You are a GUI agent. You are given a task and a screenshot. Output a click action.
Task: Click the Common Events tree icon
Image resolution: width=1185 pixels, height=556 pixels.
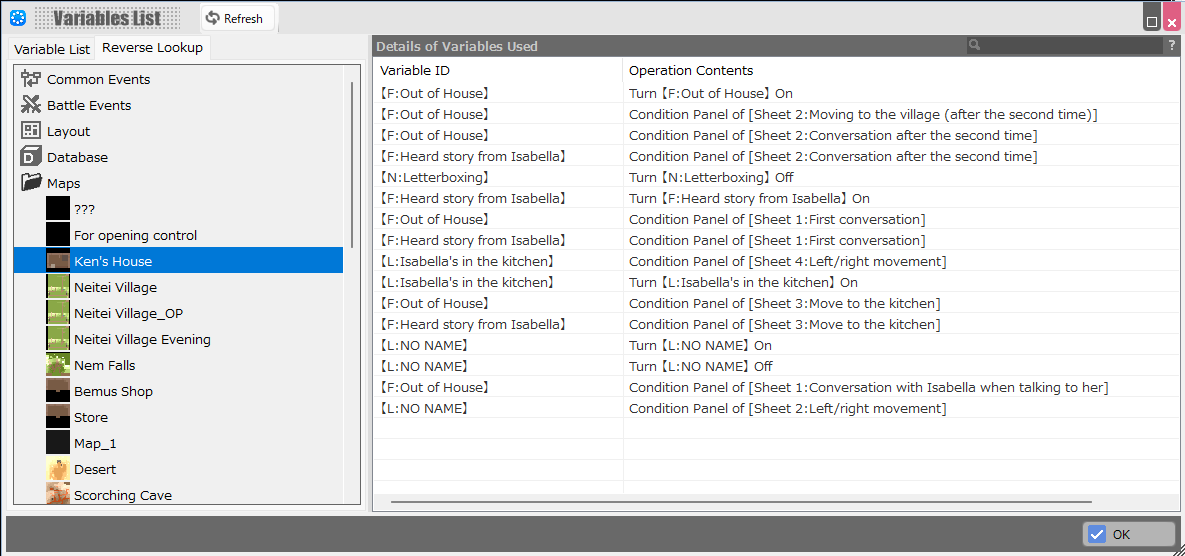[x=31, y=79]
